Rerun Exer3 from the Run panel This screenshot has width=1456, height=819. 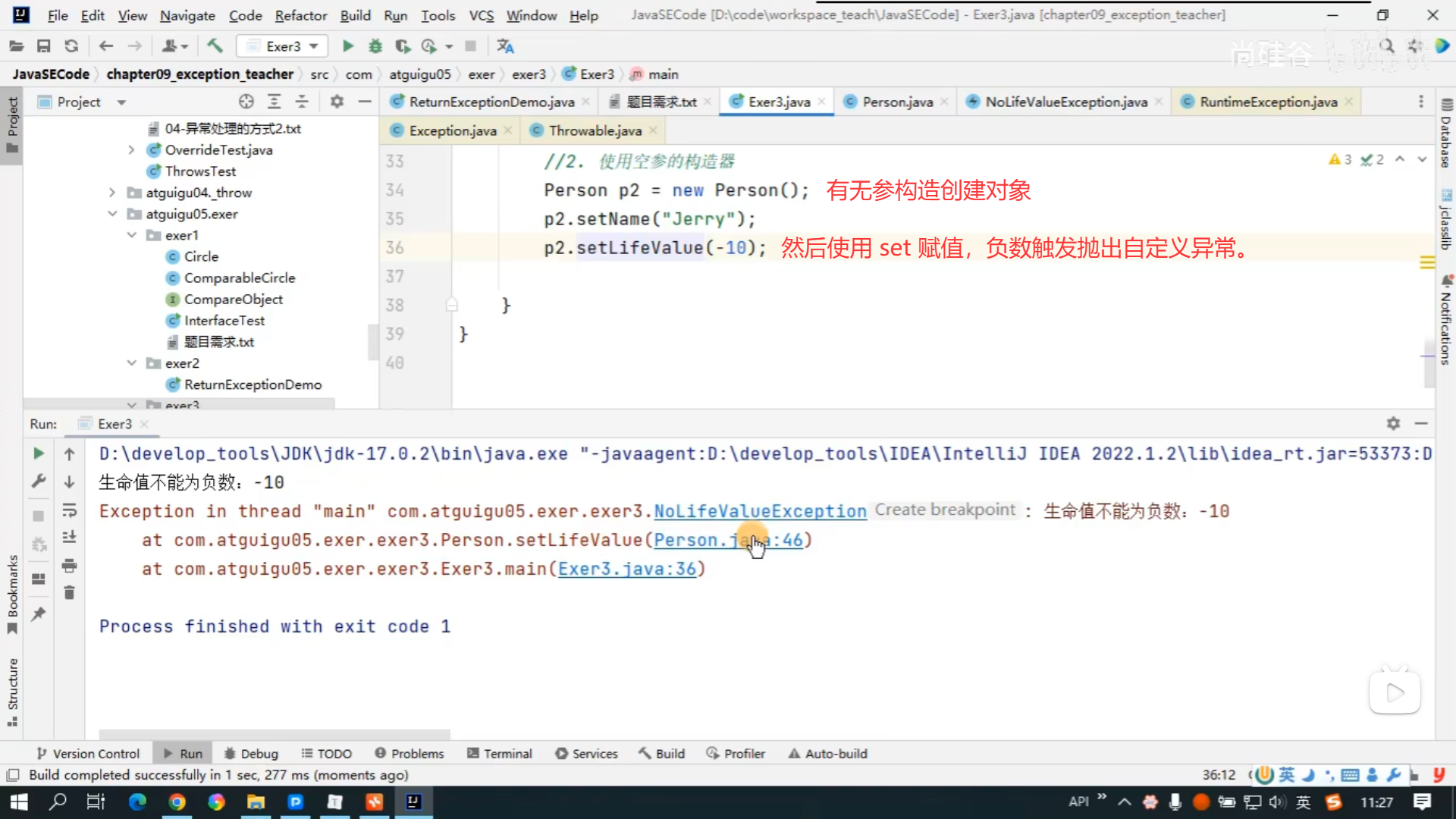coord(39,453)
